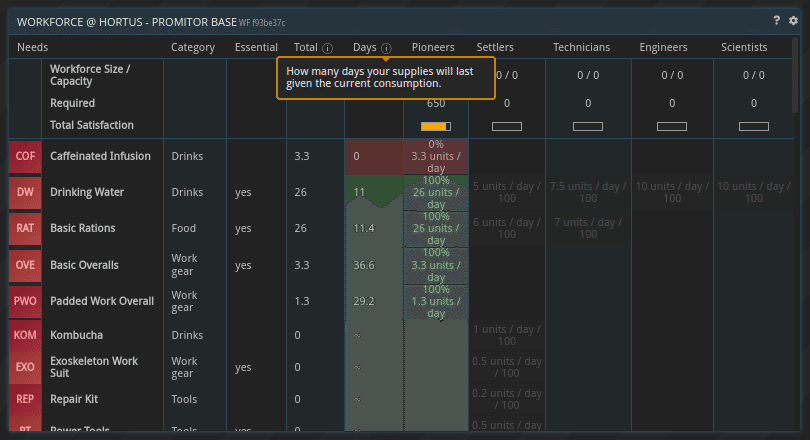Open the KOM material icon
Image resolution: width=810 pixels, height=440 pixels.
(x=25, y=335)
